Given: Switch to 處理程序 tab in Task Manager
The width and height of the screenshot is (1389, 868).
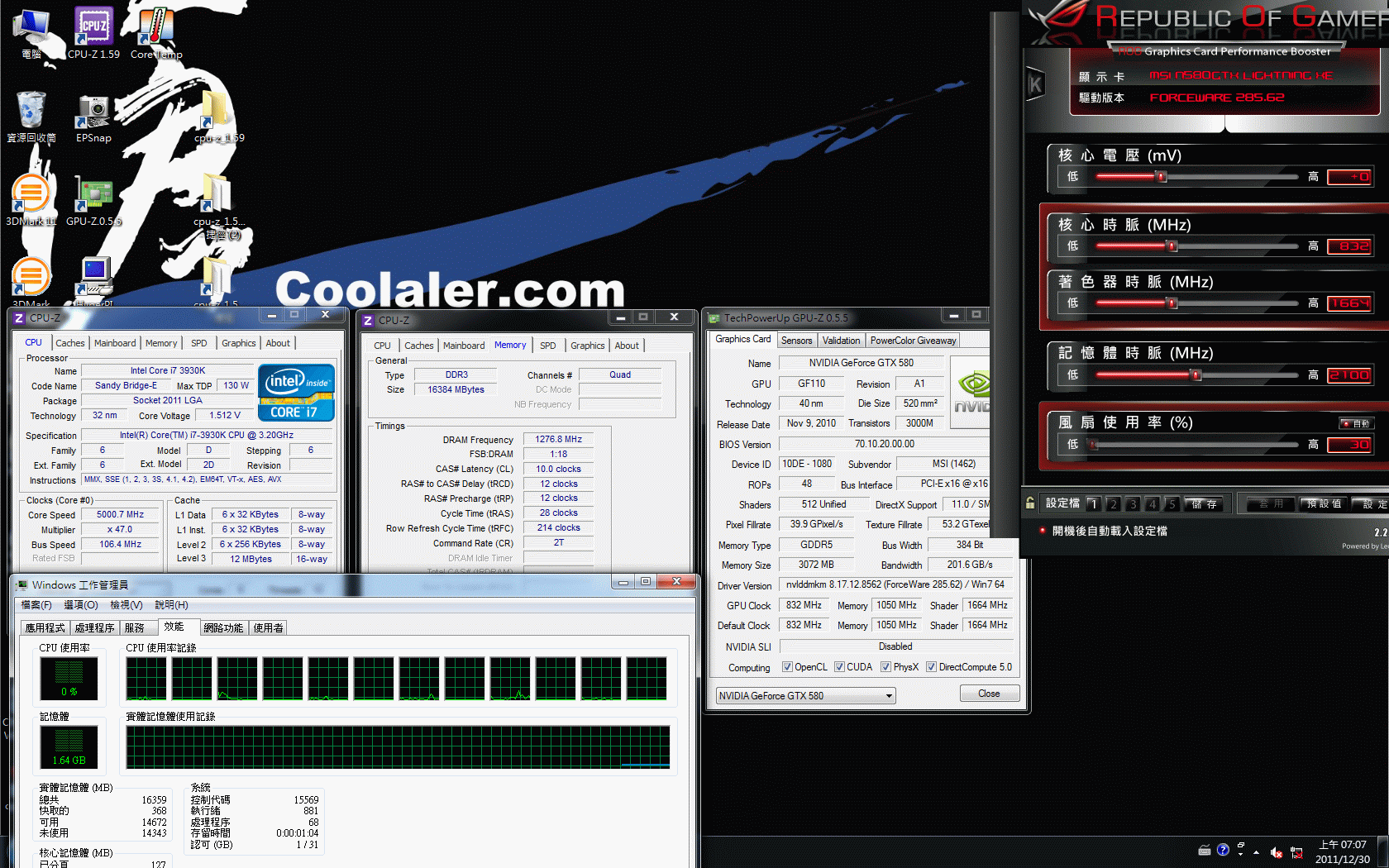Looking at the screenshot, I should [x=95, y=628].
